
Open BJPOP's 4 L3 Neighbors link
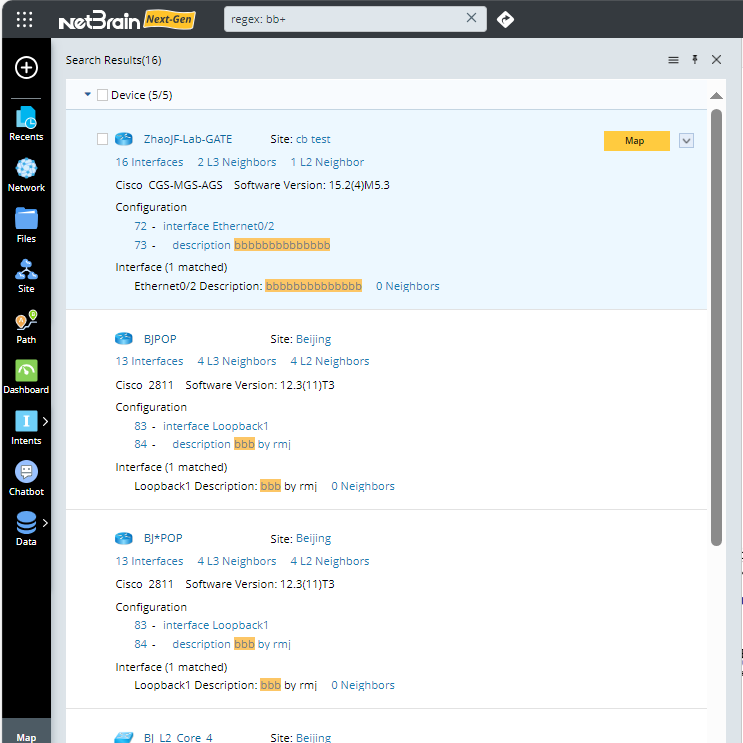click(236, 361)
